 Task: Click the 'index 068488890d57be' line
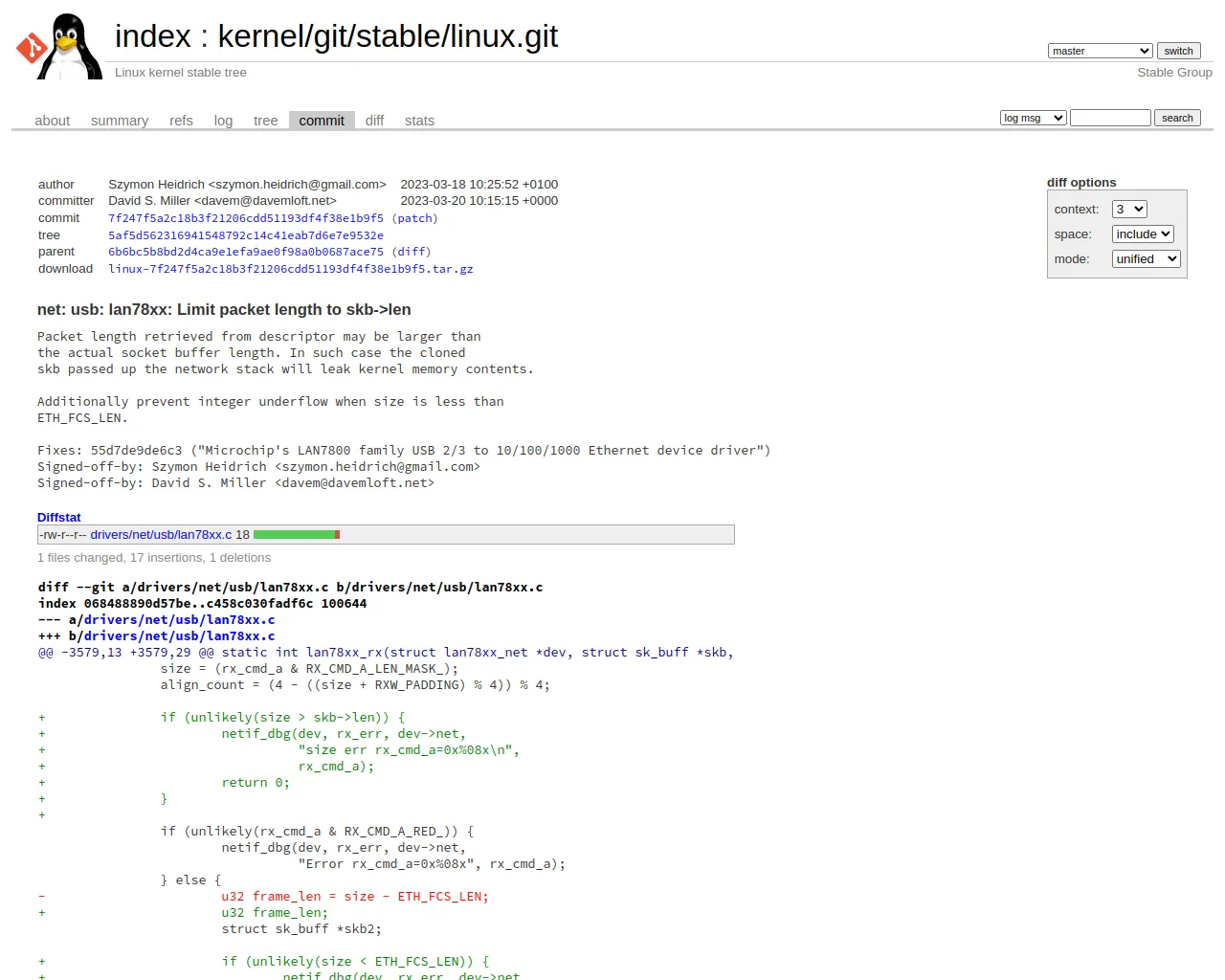pos(202,604)
